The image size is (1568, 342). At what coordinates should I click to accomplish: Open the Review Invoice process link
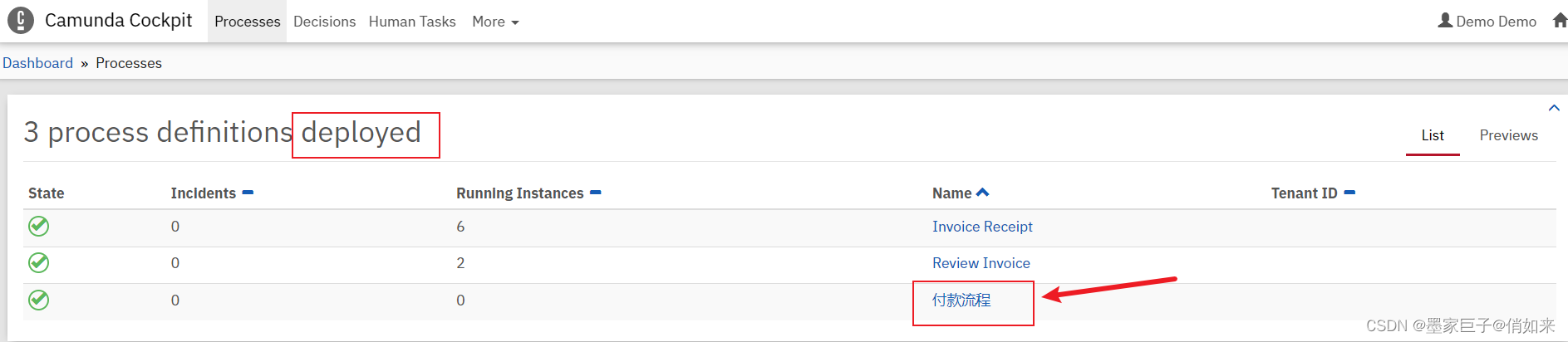point(981,263)
